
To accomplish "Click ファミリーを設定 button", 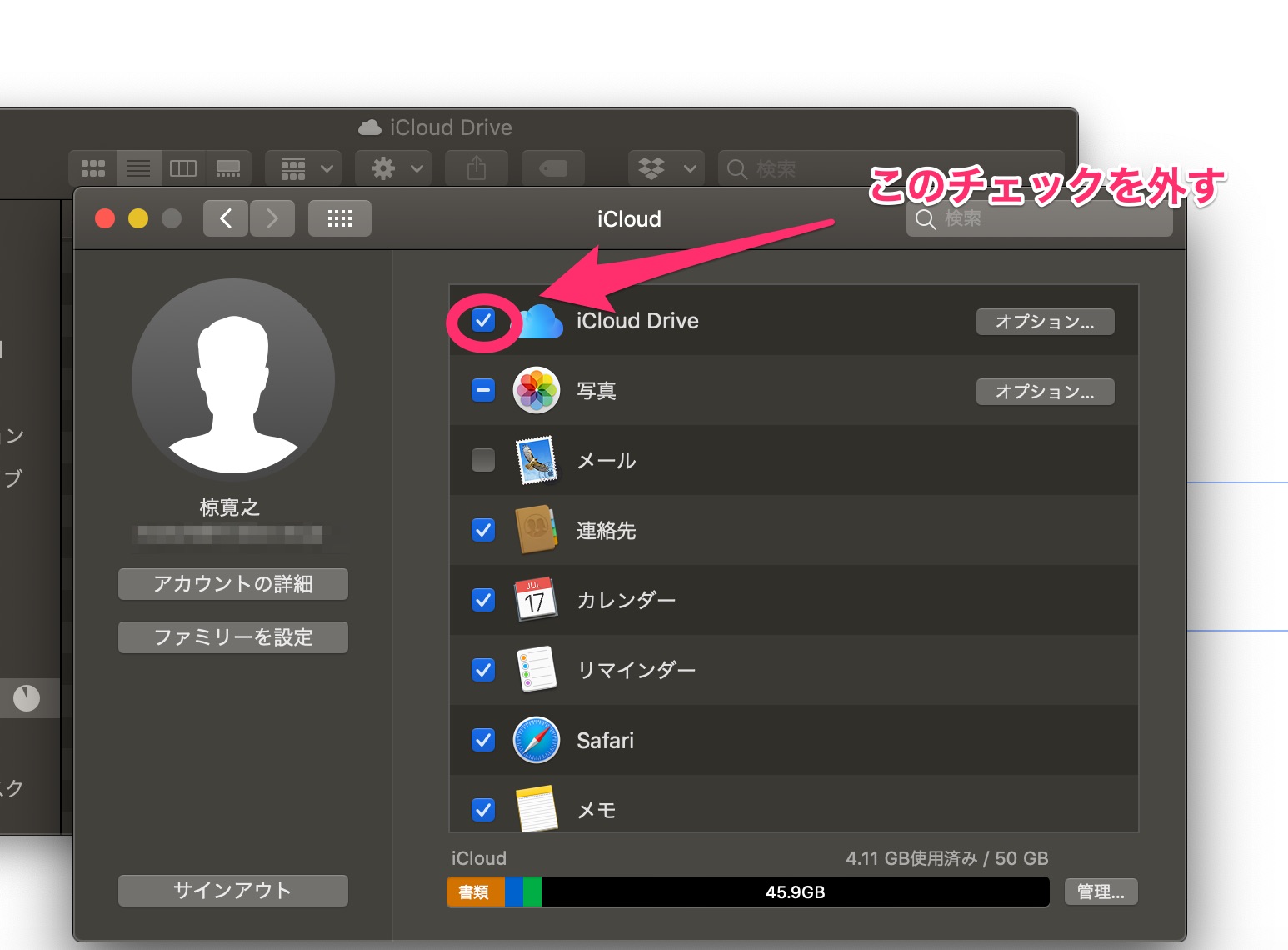I will [x=233, y=637].
